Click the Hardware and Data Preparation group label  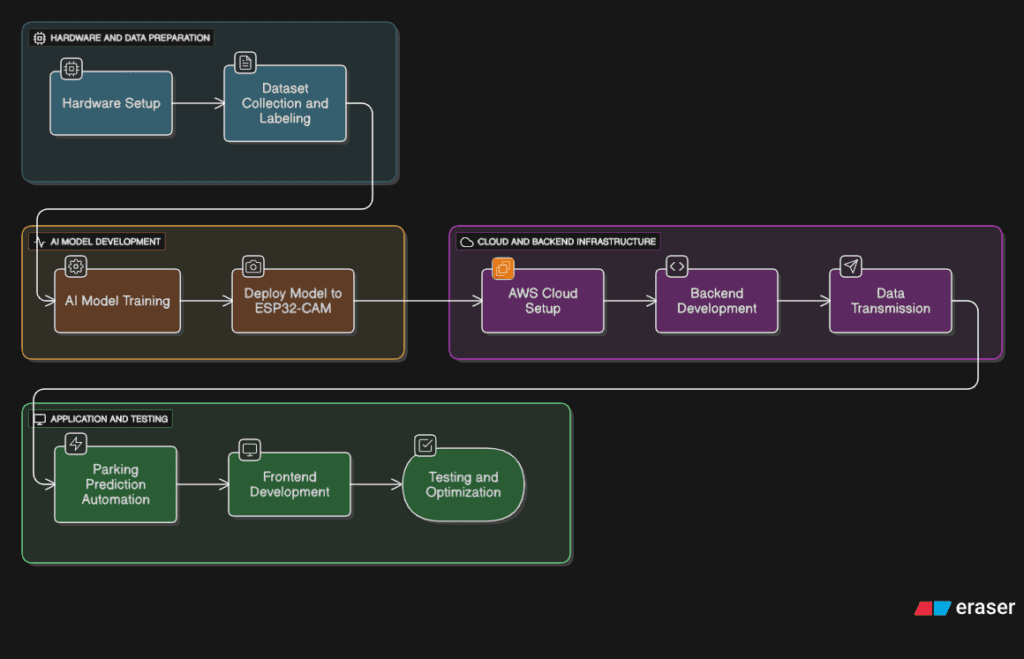point(122,38)
